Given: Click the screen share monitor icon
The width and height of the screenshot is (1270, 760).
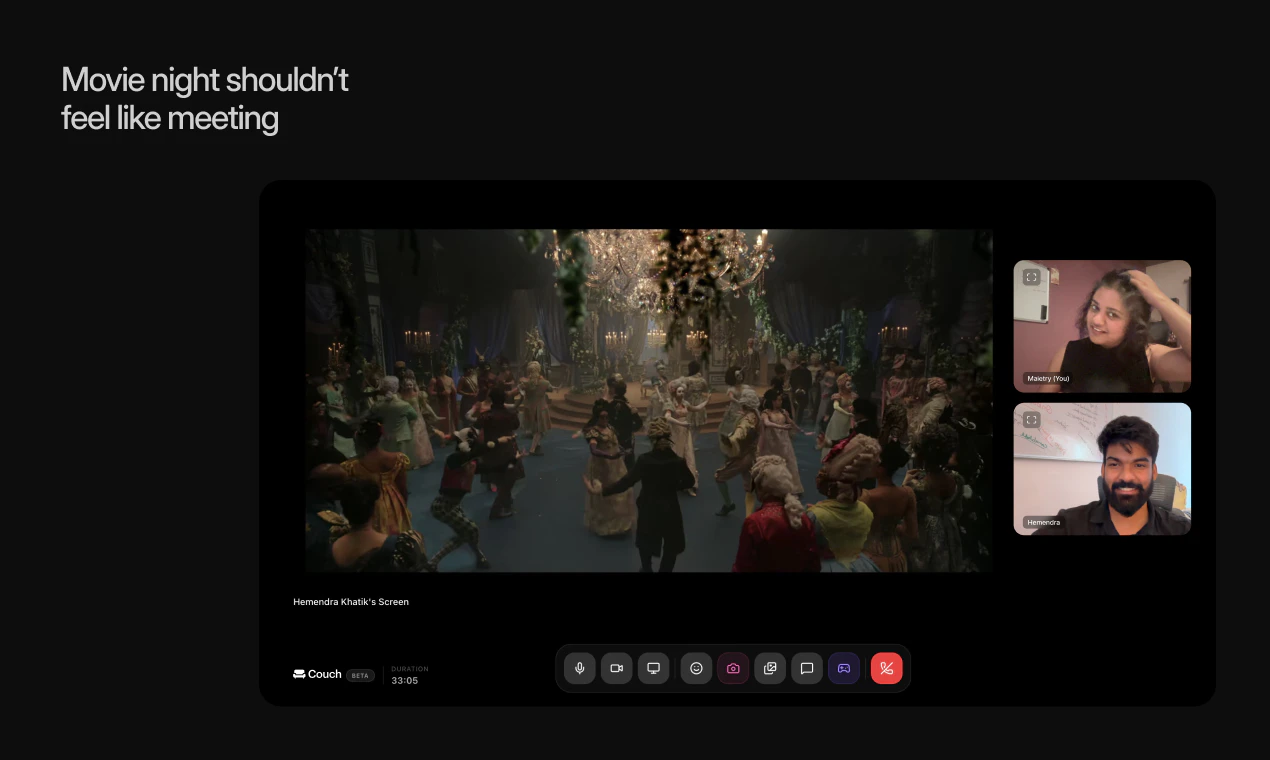Looking at the screenshot, I should coord(654,668).
